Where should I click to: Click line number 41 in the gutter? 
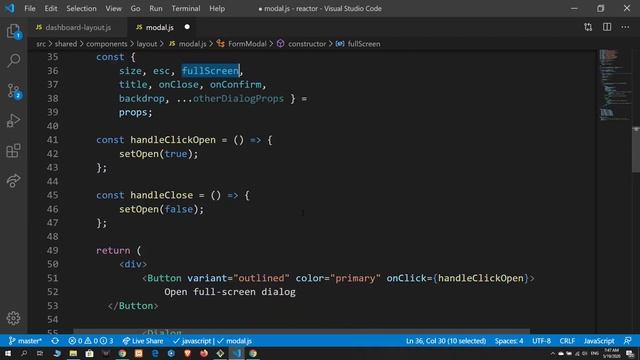pyautogui.click(x=52, y=140)
